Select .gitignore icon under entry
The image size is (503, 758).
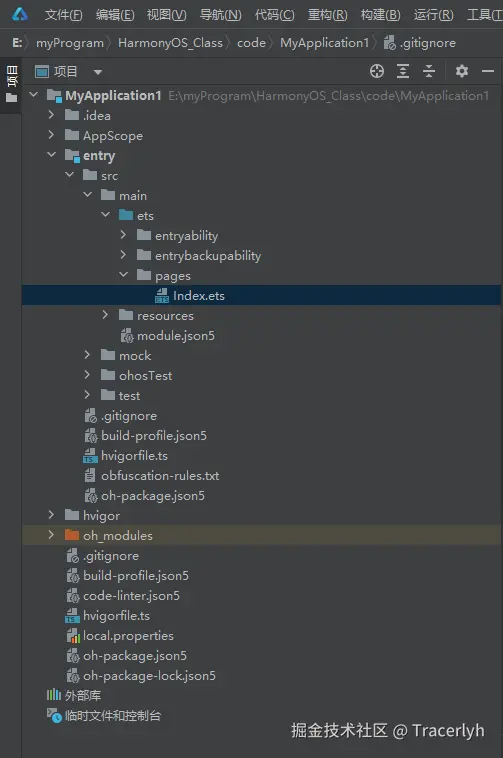click(90, 416)
